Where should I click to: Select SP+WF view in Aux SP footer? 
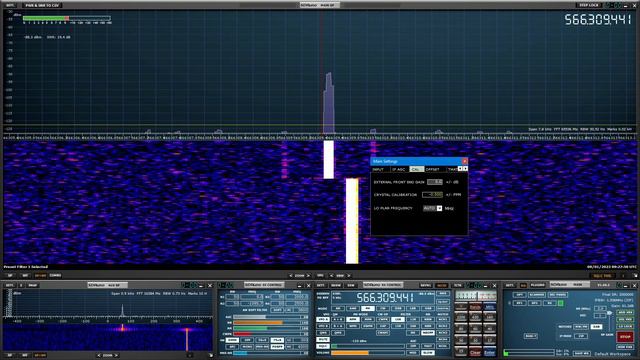(40, 356)
